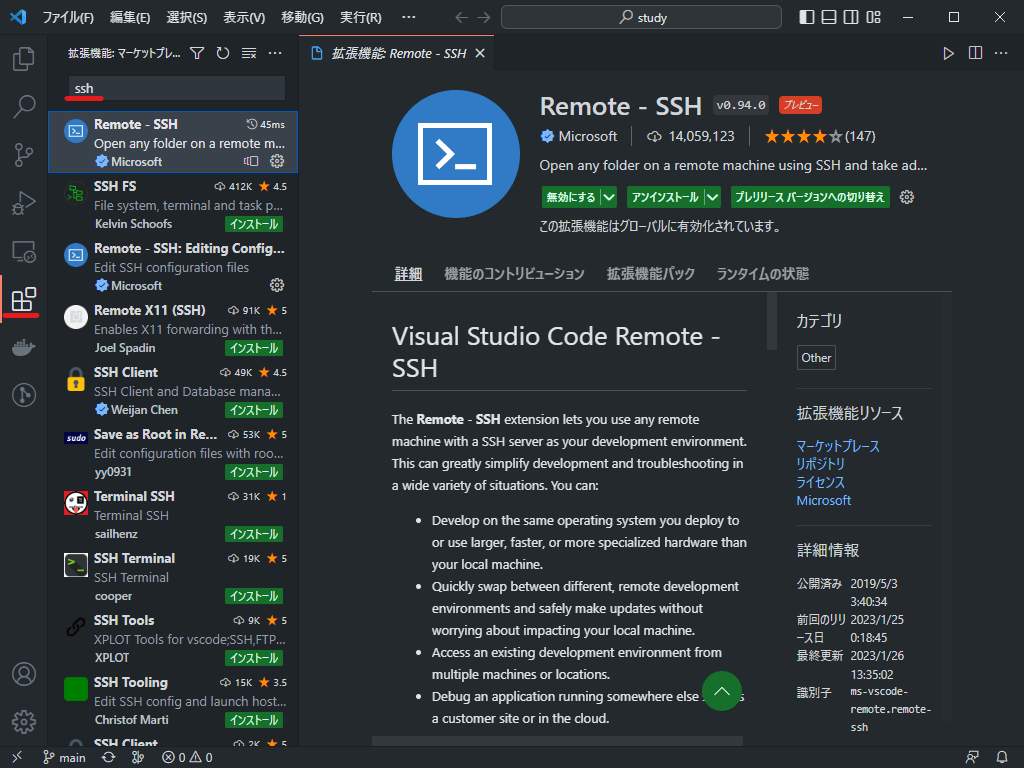This screenshot has width=1024, height=768.
Task: Open the extensions panel more actions menu
Action: click(274, 53)
